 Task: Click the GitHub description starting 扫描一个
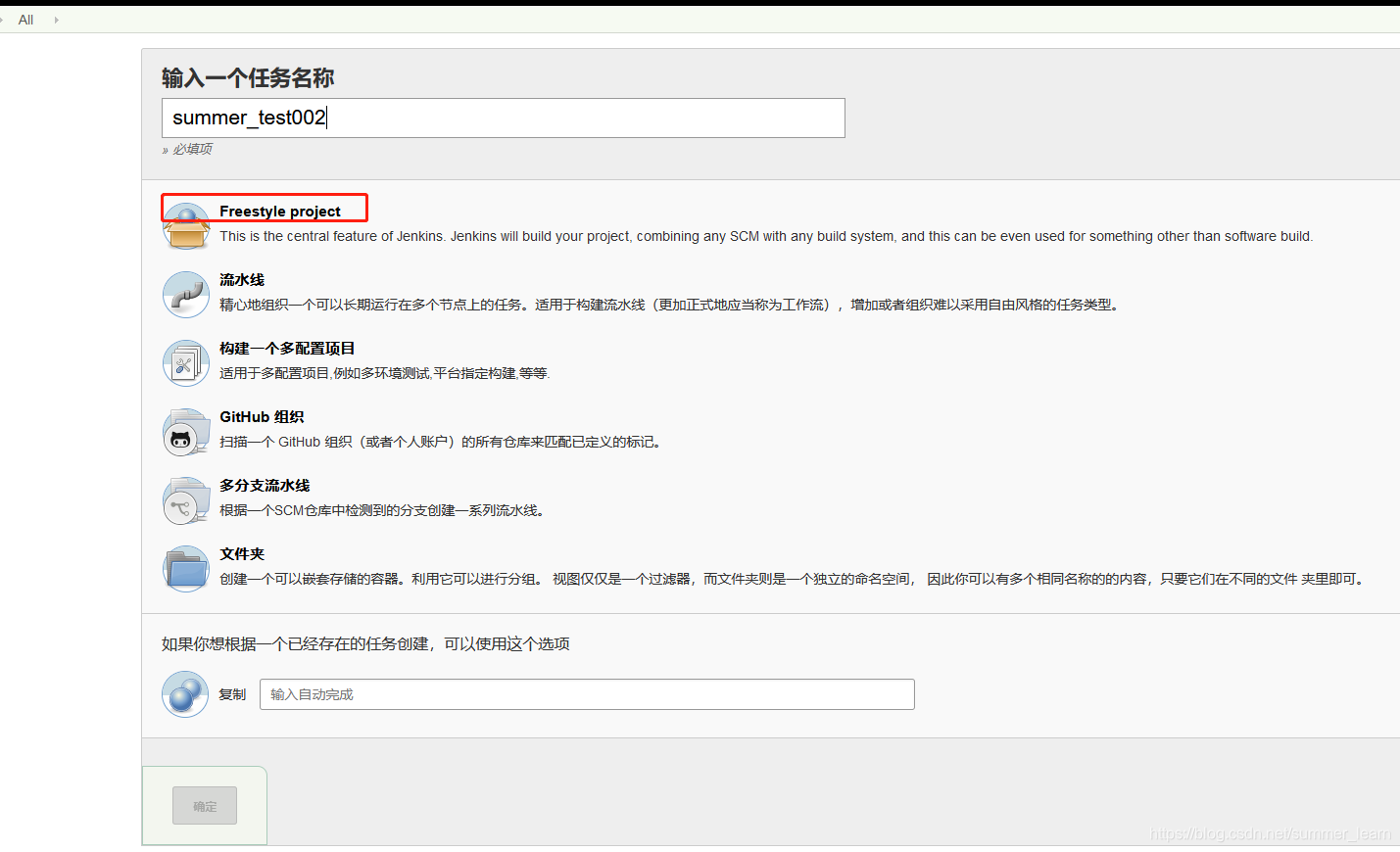click(442, 442)
